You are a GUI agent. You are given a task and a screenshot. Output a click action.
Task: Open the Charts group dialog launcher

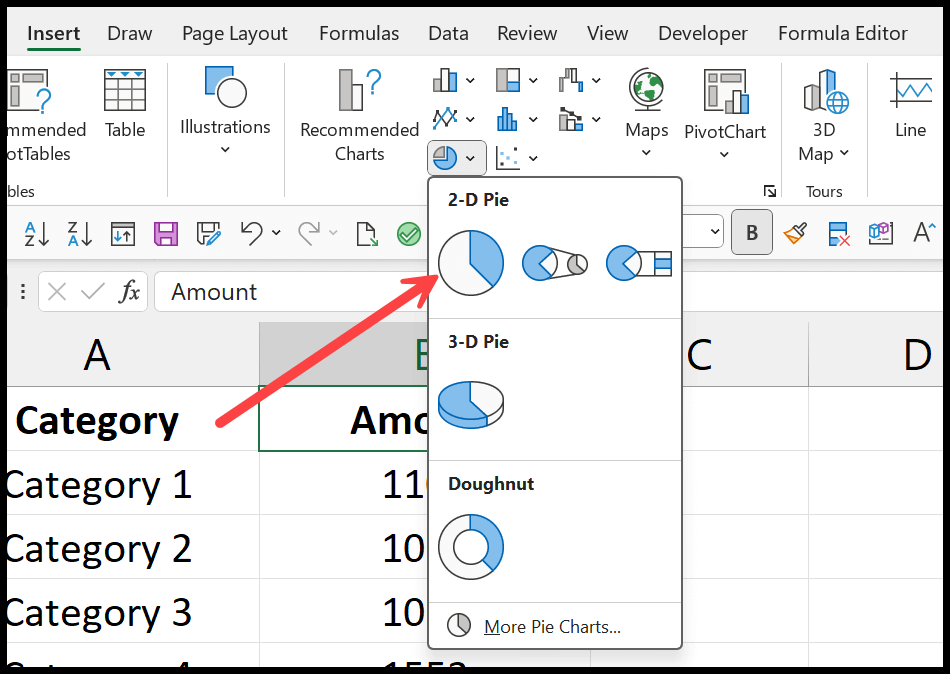tap(769, 192)
